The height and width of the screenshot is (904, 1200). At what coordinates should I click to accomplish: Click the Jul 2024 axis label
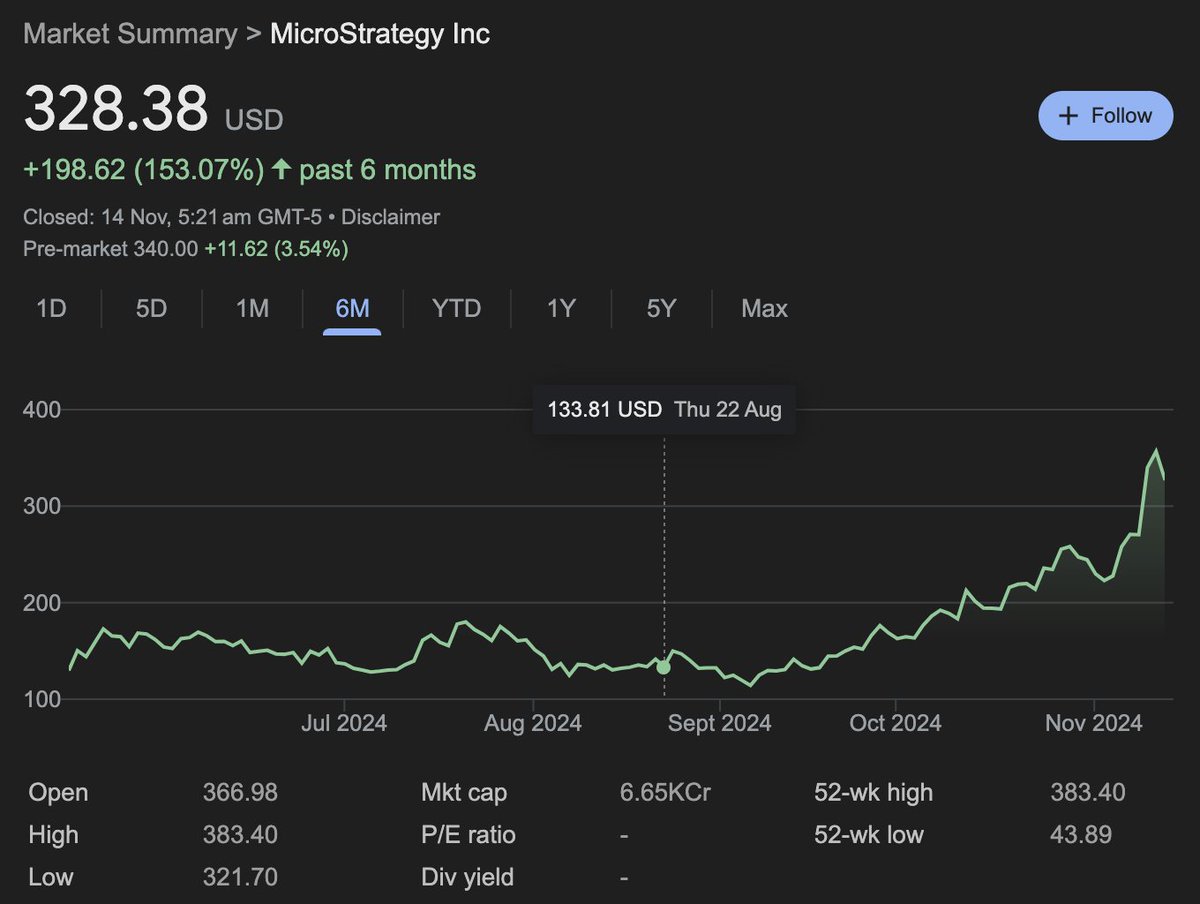click(344, 723)
